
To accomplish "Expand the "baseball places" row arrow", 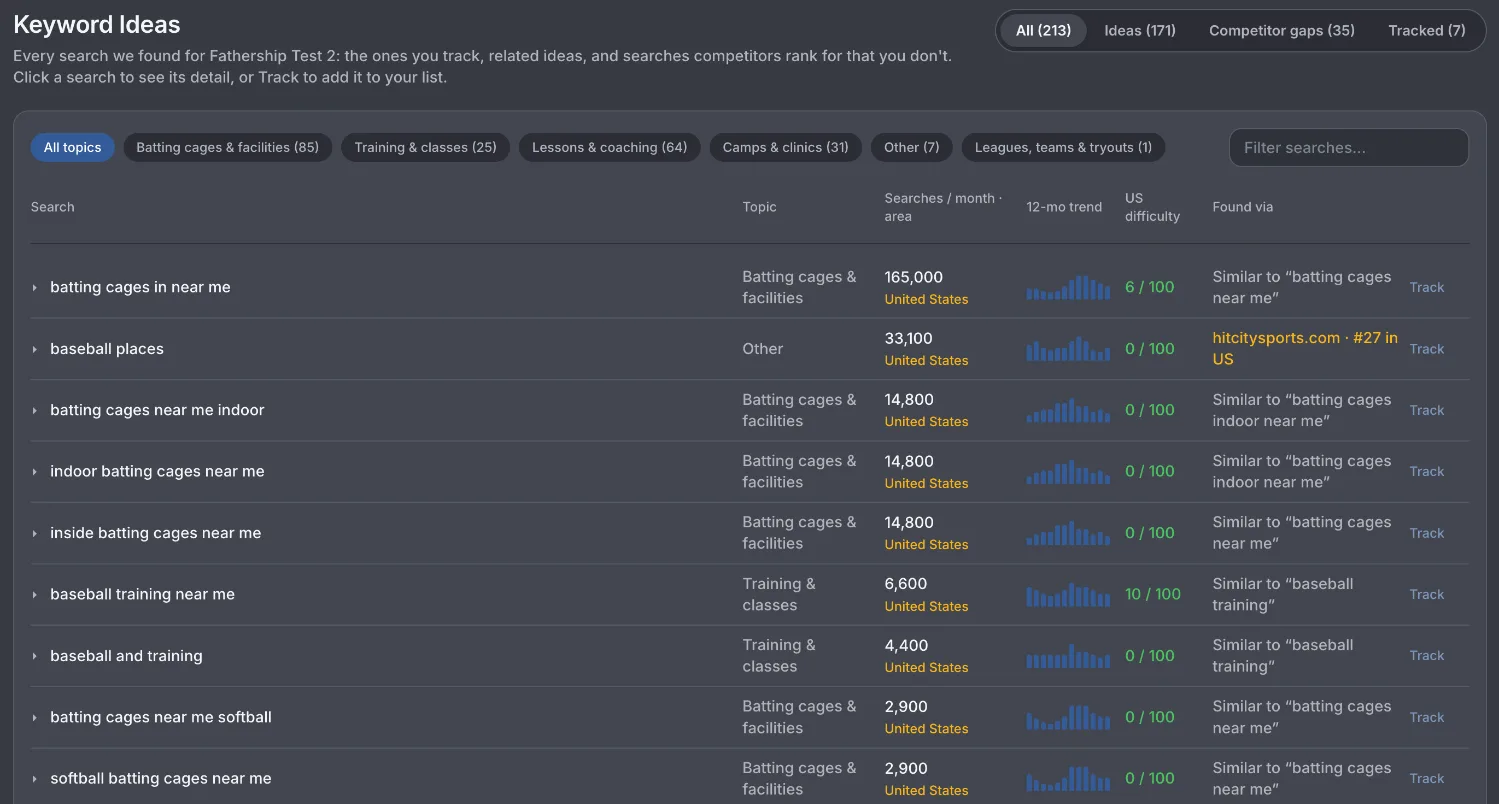I will pos(34,349).
